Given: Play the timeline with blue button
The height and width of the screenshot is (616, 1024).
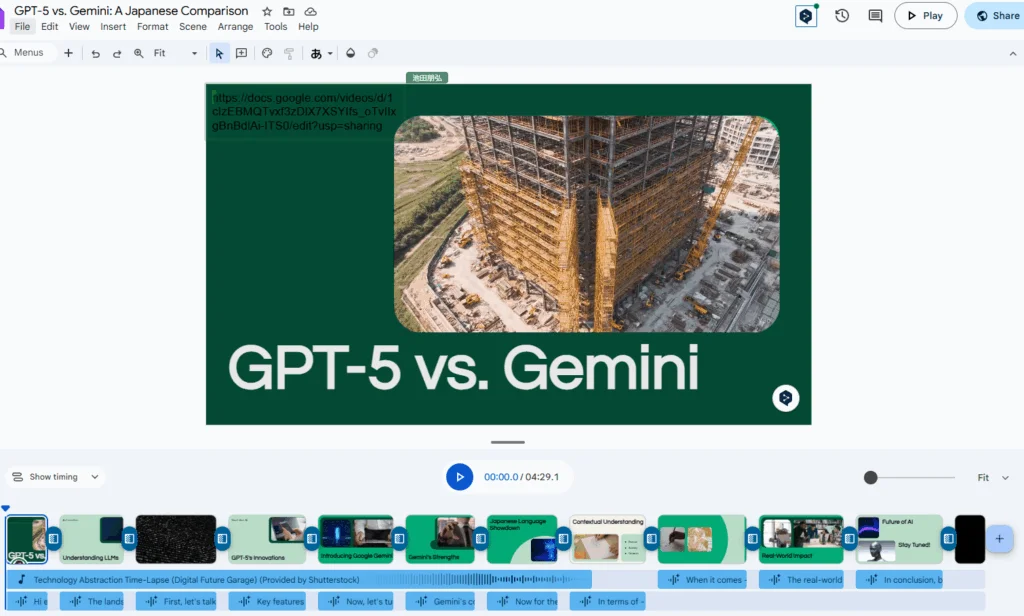Looking at the screenshot, I should 460,477.
